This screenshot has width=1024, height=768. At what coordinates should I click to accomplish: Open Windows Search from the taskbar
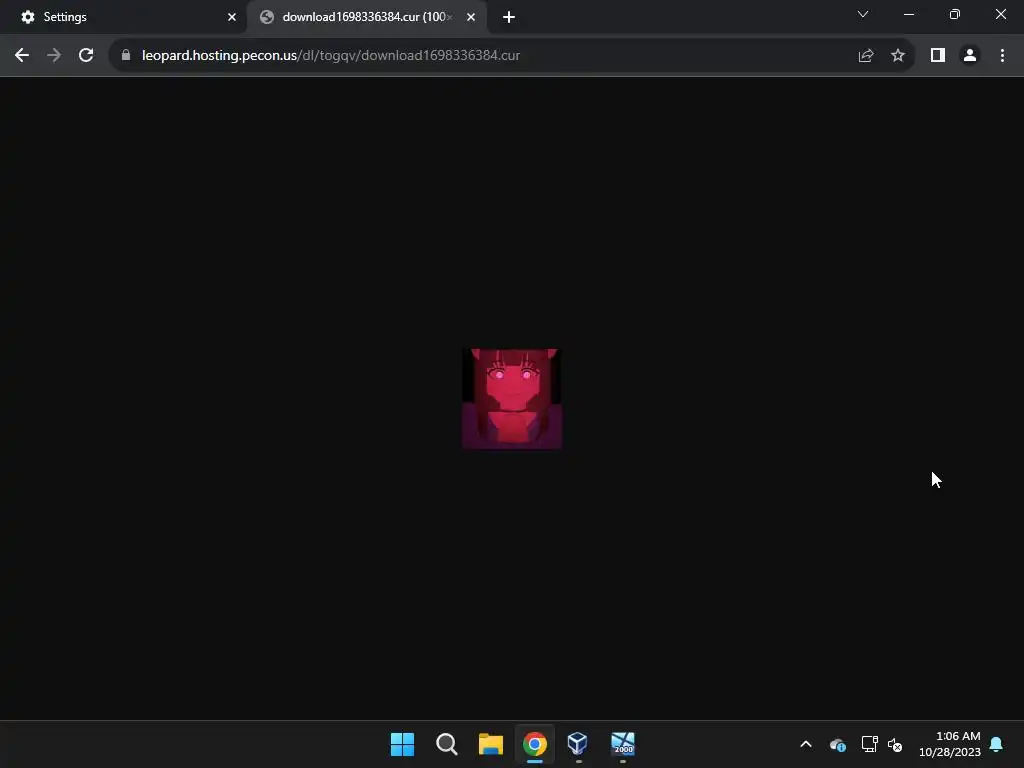[x=447, y=744]
